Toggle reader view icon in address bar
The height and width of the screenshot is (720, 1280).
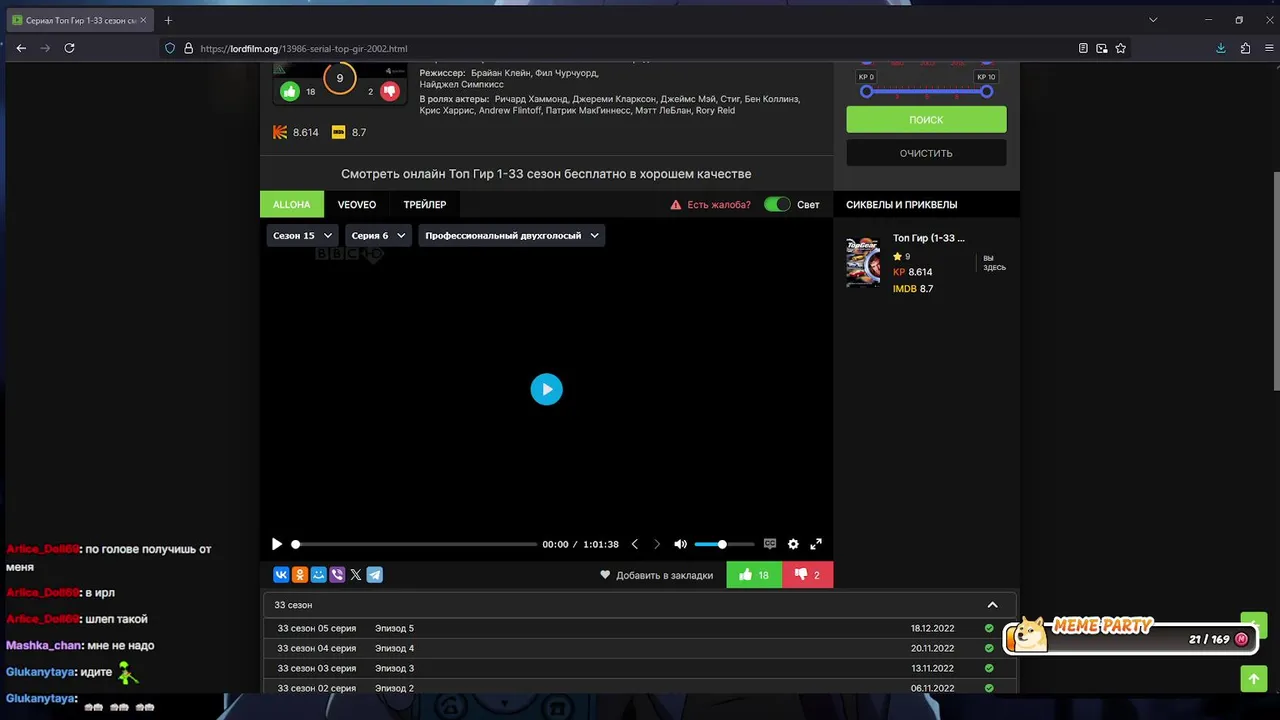point(1083,48)
